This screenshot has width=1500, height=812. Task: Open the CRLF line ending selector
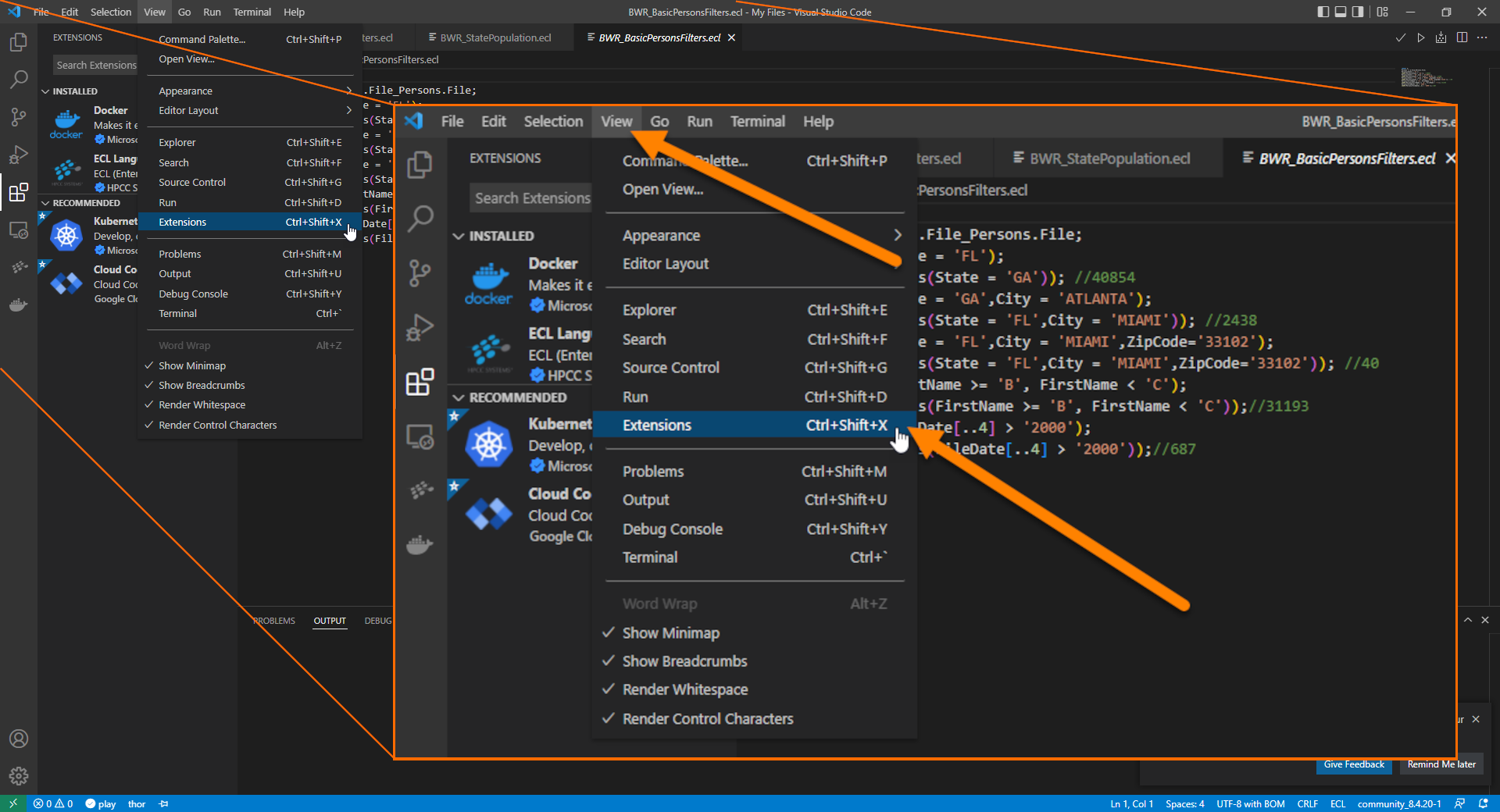(x=1307, y=803)
